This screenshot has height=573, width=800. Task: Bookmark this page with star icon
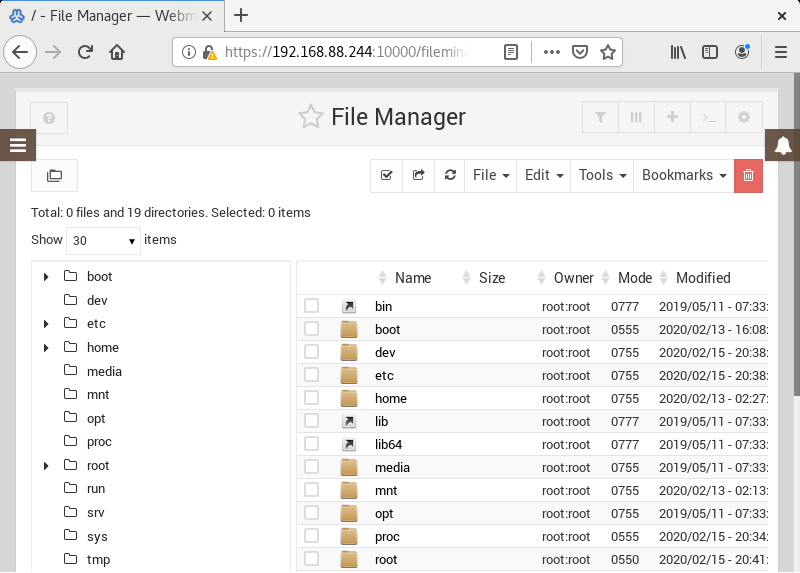pos(608,52)
